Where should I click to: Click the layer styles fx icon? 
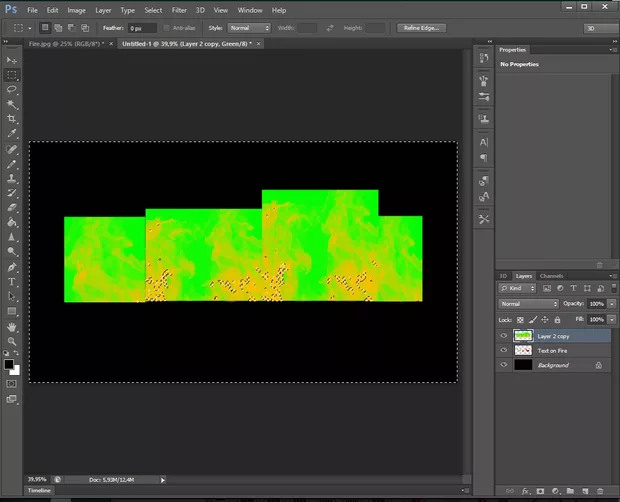point(524,492)
